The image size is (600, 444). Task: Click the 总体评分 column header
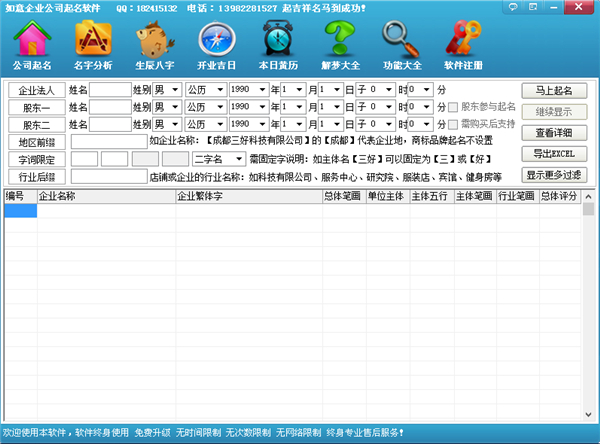tap(558, 197)
